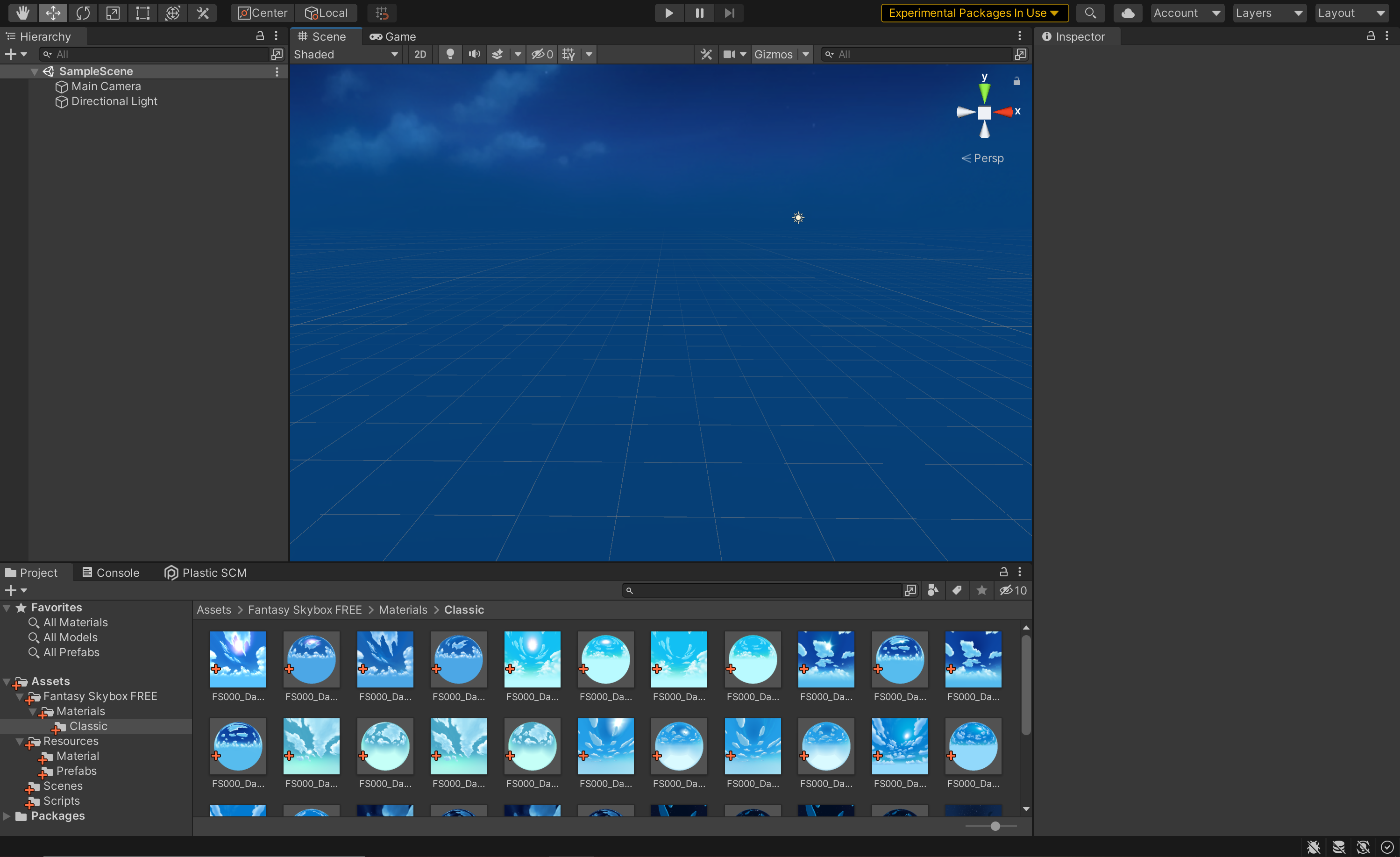Open Unity cloud services
This screenshot has height=857, width=1400.
click(1128, 13)
